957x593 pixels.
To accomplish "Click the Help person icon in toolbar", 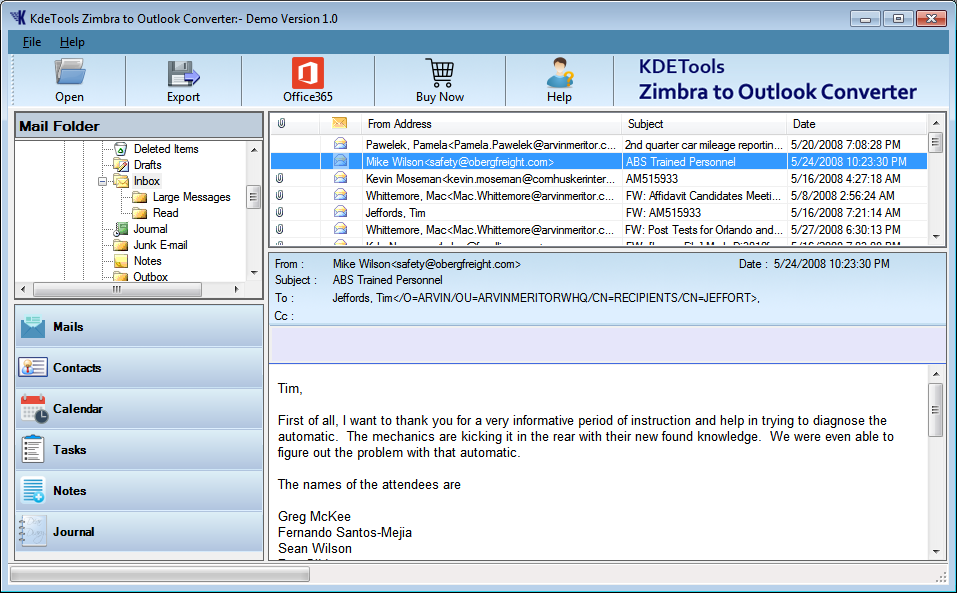I will point(559,73).
